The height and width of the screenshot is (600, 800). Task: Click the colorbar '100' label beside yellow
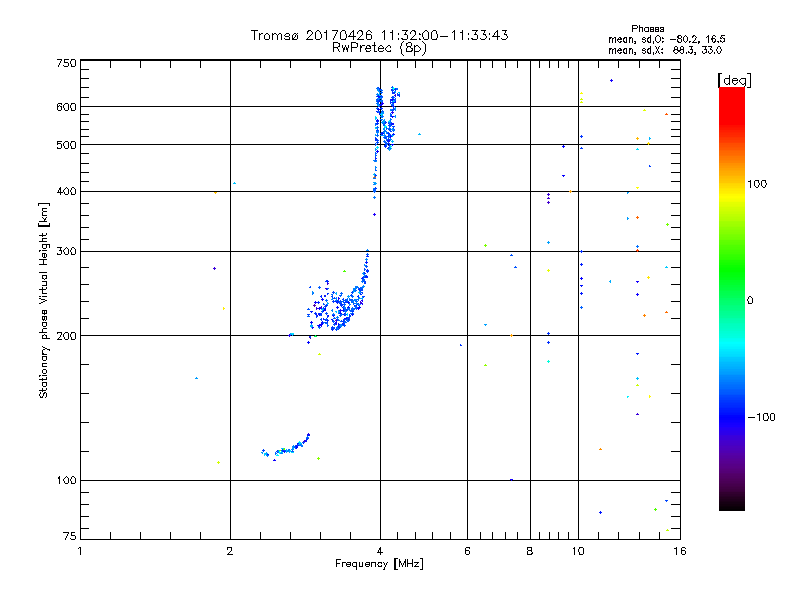(x=757, y=184)
